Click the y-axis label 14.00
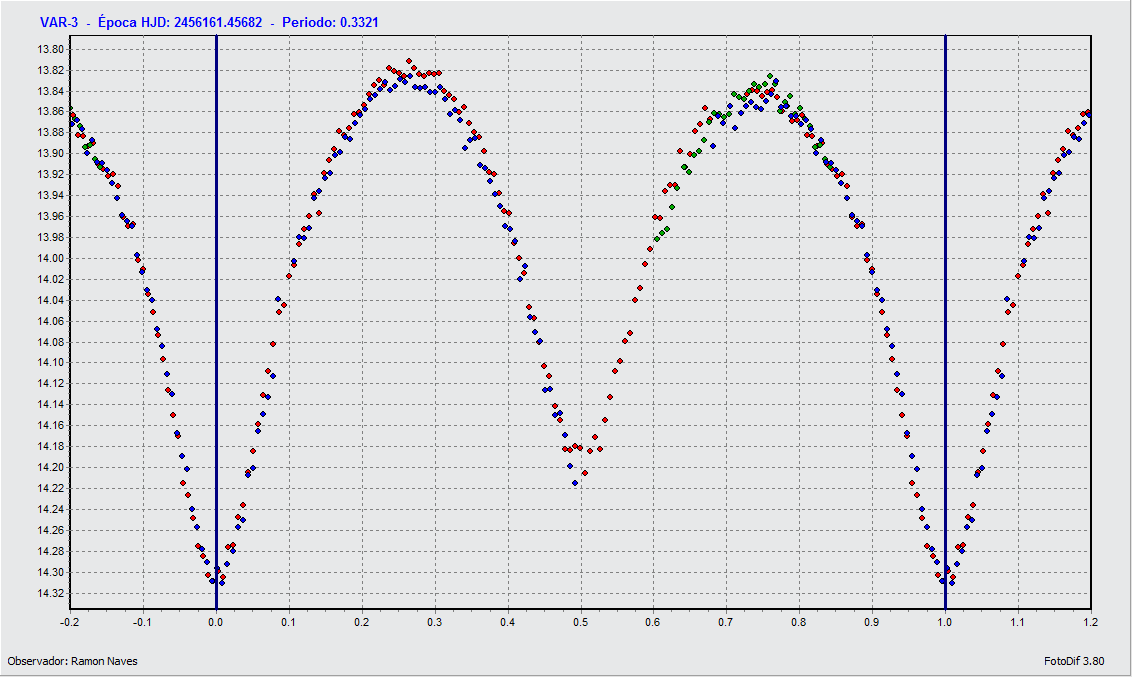The image size is (1132, 677). click(51, 258)
